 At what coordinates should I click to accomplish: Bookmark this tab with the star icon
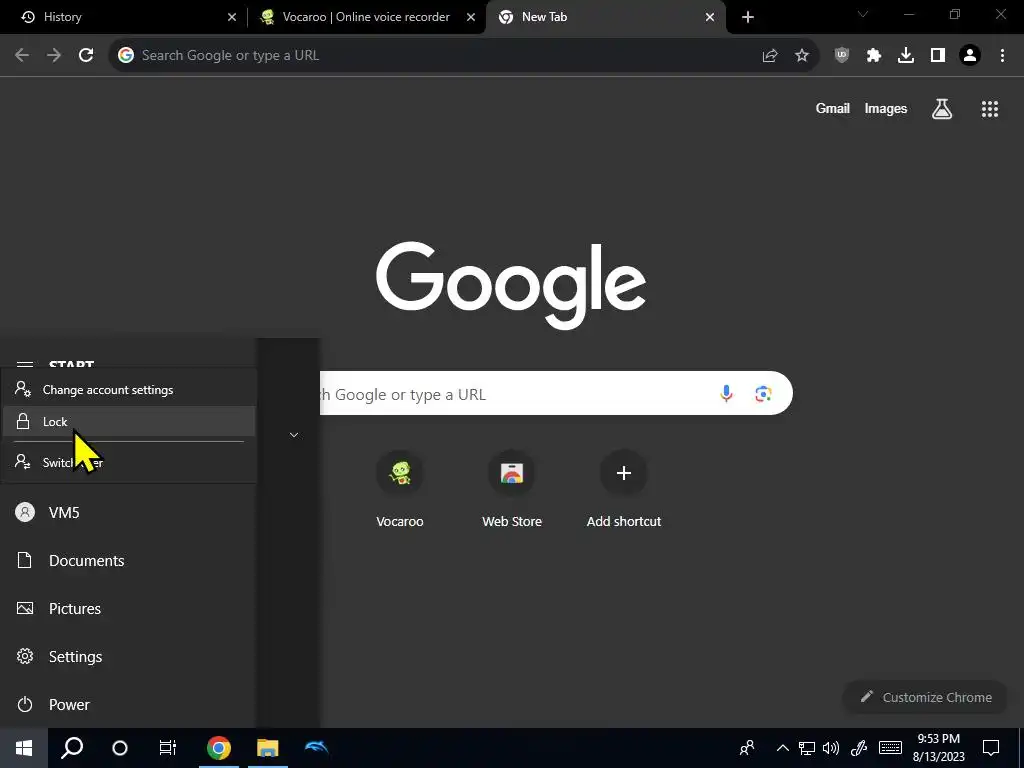(802, 56)
